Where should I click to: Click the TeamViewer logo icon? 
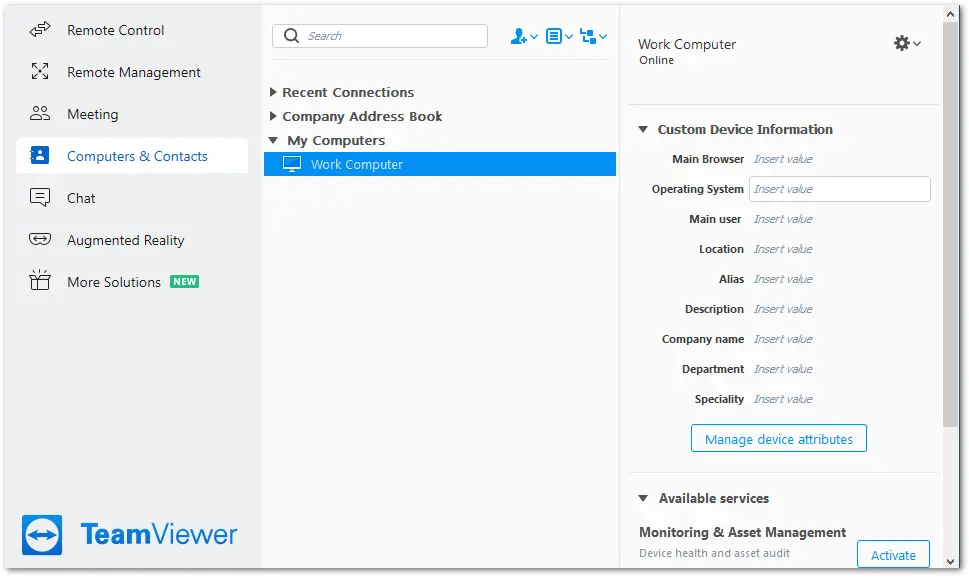(42, 535)
